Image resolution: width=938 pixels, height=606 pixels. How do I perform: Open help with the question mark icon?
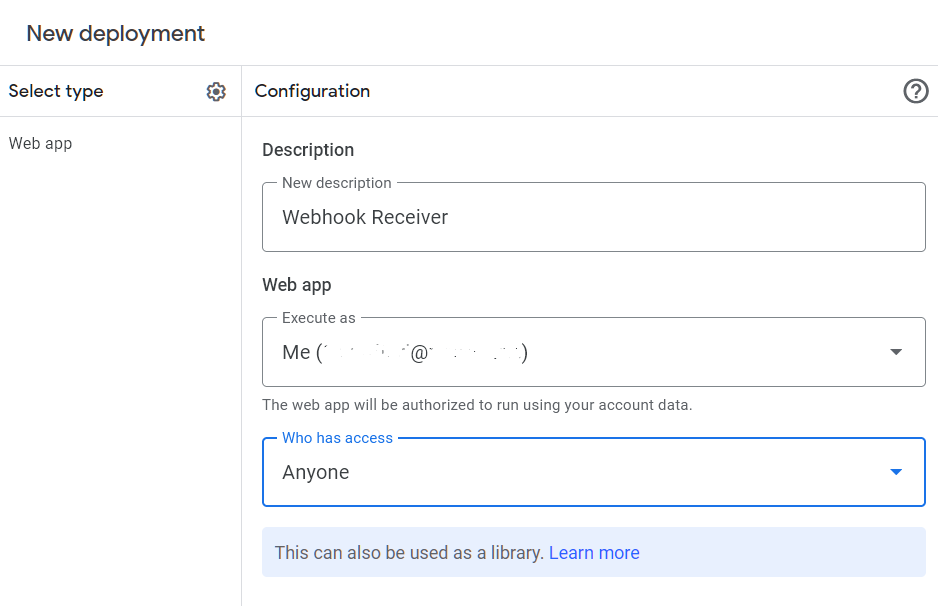tap(915, 92)
